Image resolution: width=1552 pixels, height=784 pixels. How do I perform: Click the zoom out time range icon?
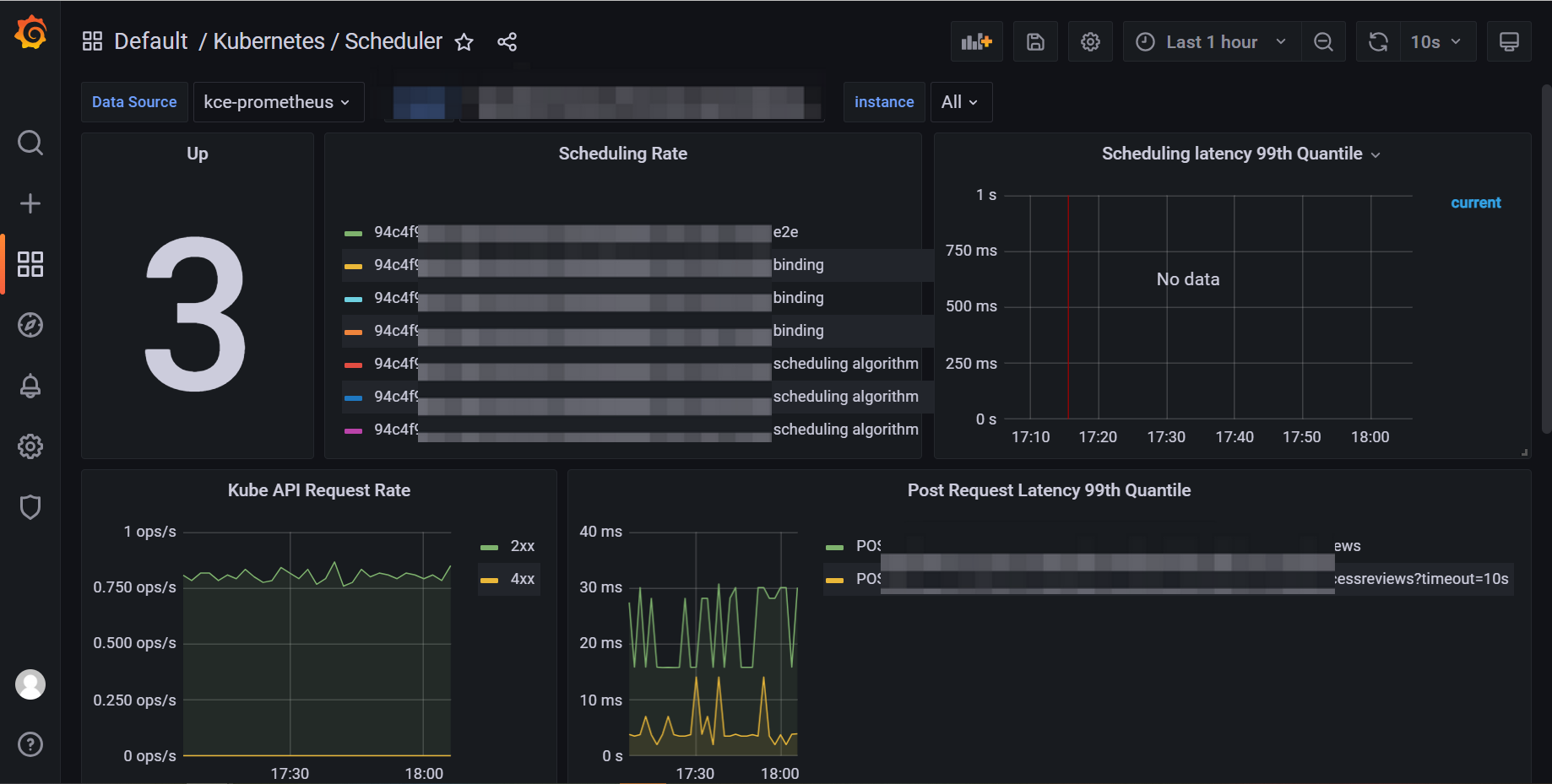[x=1323, y=42]
